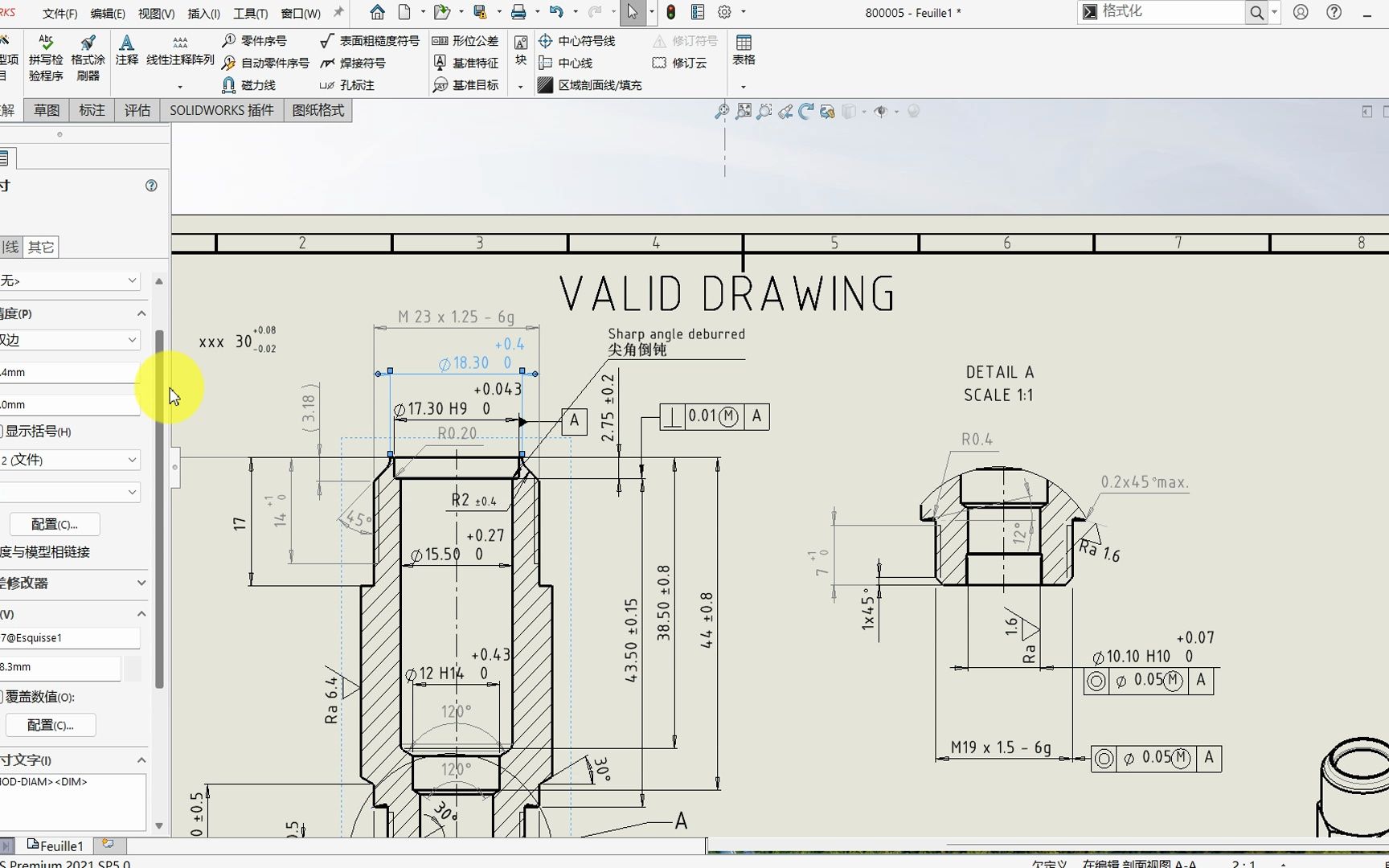This screenshot has width=1389, height=868.
Task: Open the precision dropdown .12 (文件)
Action: (x=70, y=460)
